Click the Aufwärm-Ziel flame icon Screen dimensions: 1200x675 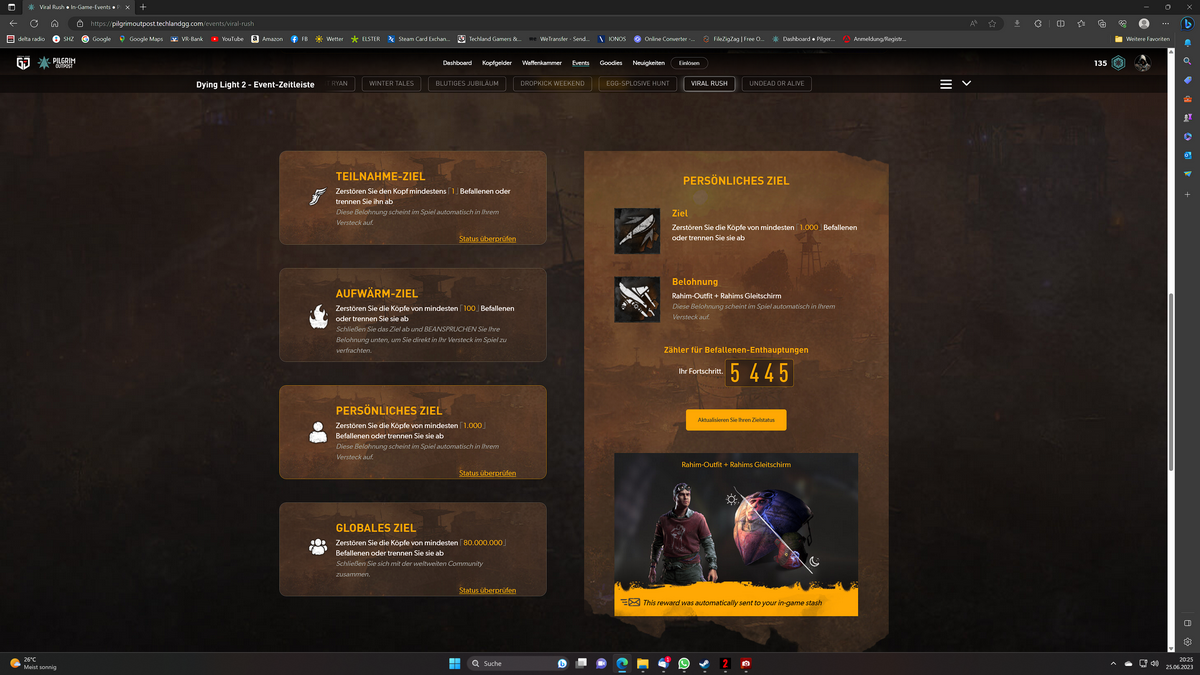(x=318, y=317)
